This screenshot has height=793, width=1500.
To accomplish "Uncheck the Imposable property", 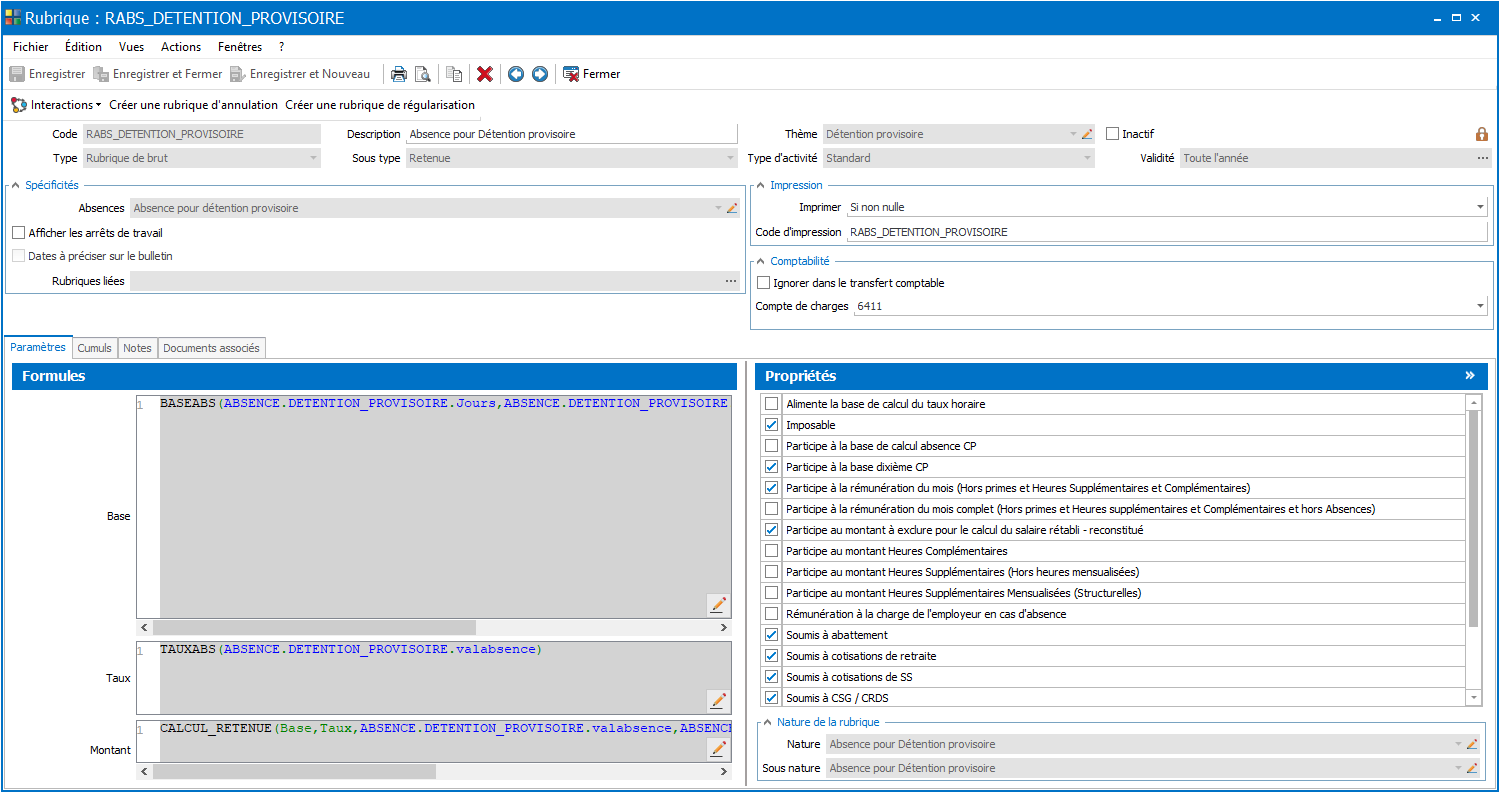I will point(771,425).
